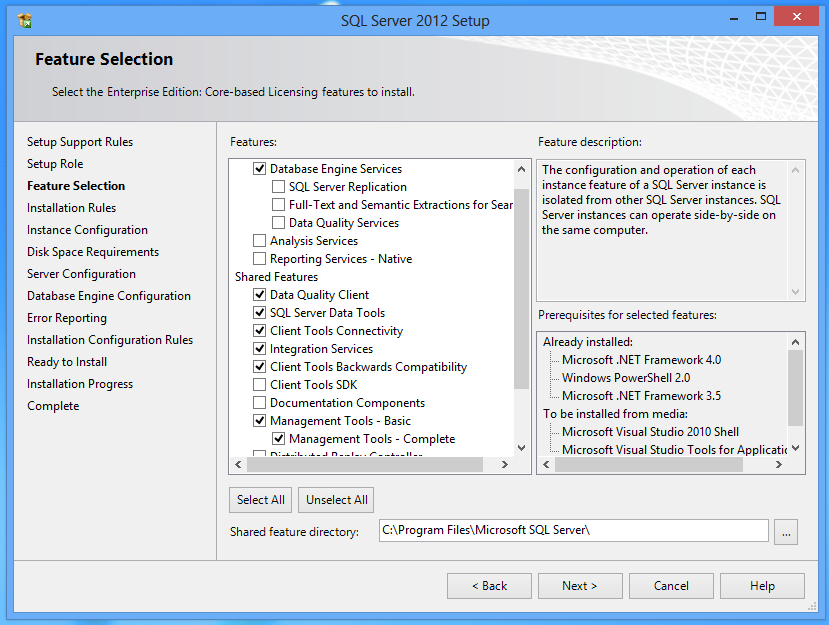
Task: Select the To be installed from media heading
Action: (615, 413)
